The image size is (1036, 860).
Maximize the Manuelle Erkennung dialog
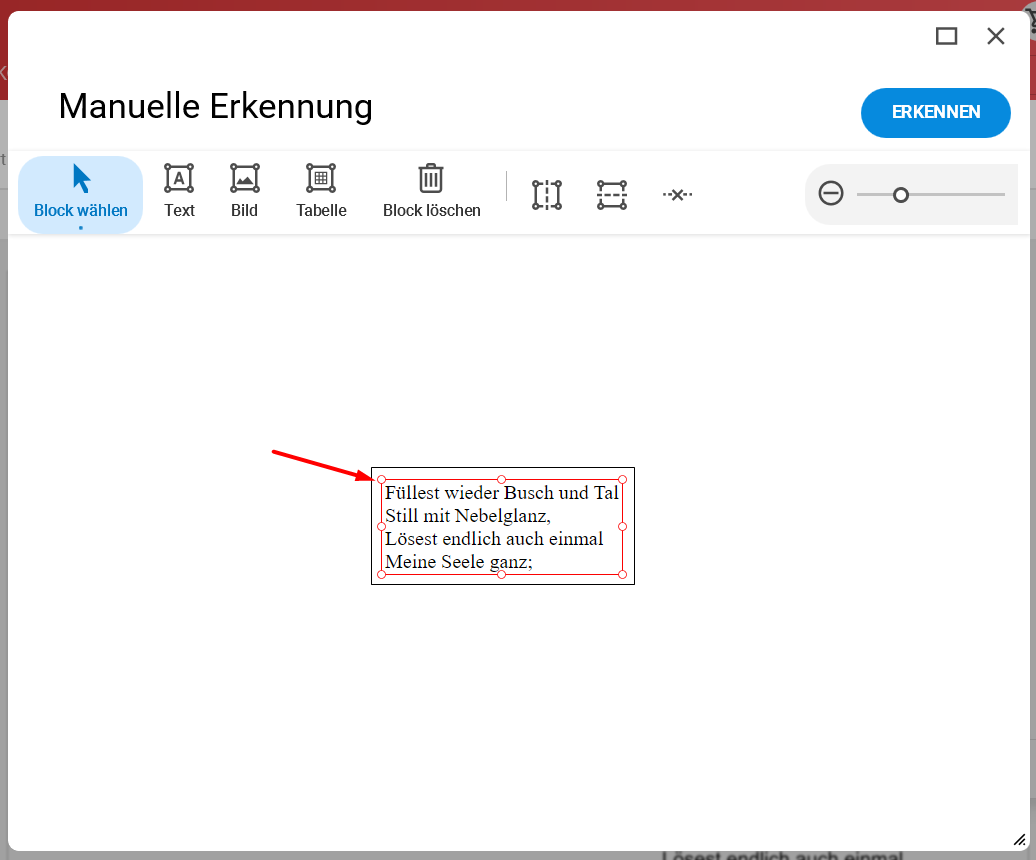(946, 36)
